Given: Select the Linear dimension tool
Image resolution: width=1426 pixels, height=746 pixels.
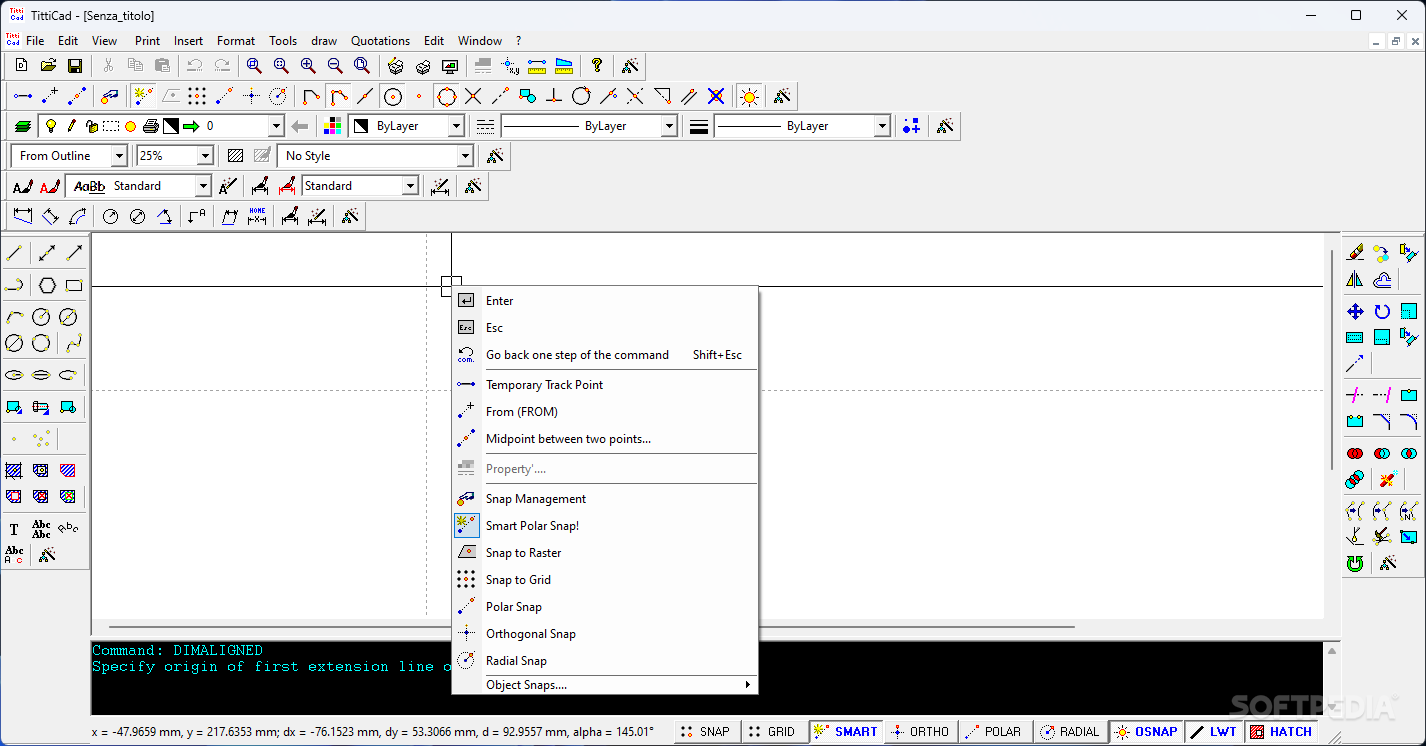Looking at the screenshot, I should 23,216.
